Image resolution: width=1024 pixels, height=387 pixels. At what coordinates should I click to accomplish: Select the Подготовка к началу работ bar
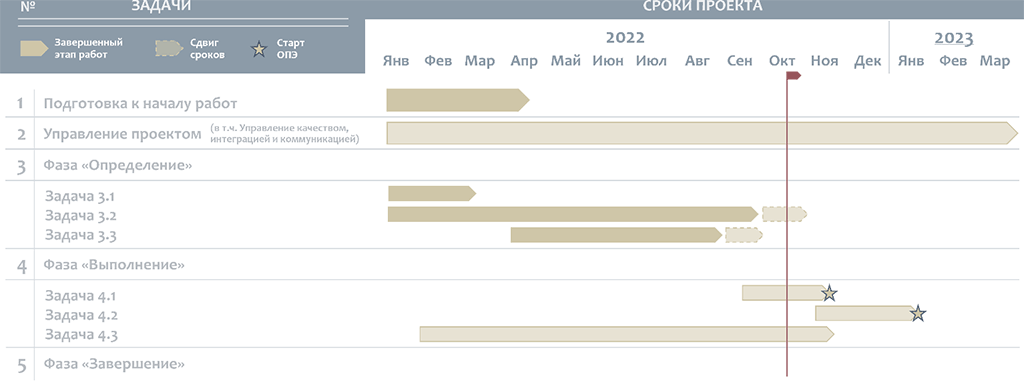click(x=458, y=101)
